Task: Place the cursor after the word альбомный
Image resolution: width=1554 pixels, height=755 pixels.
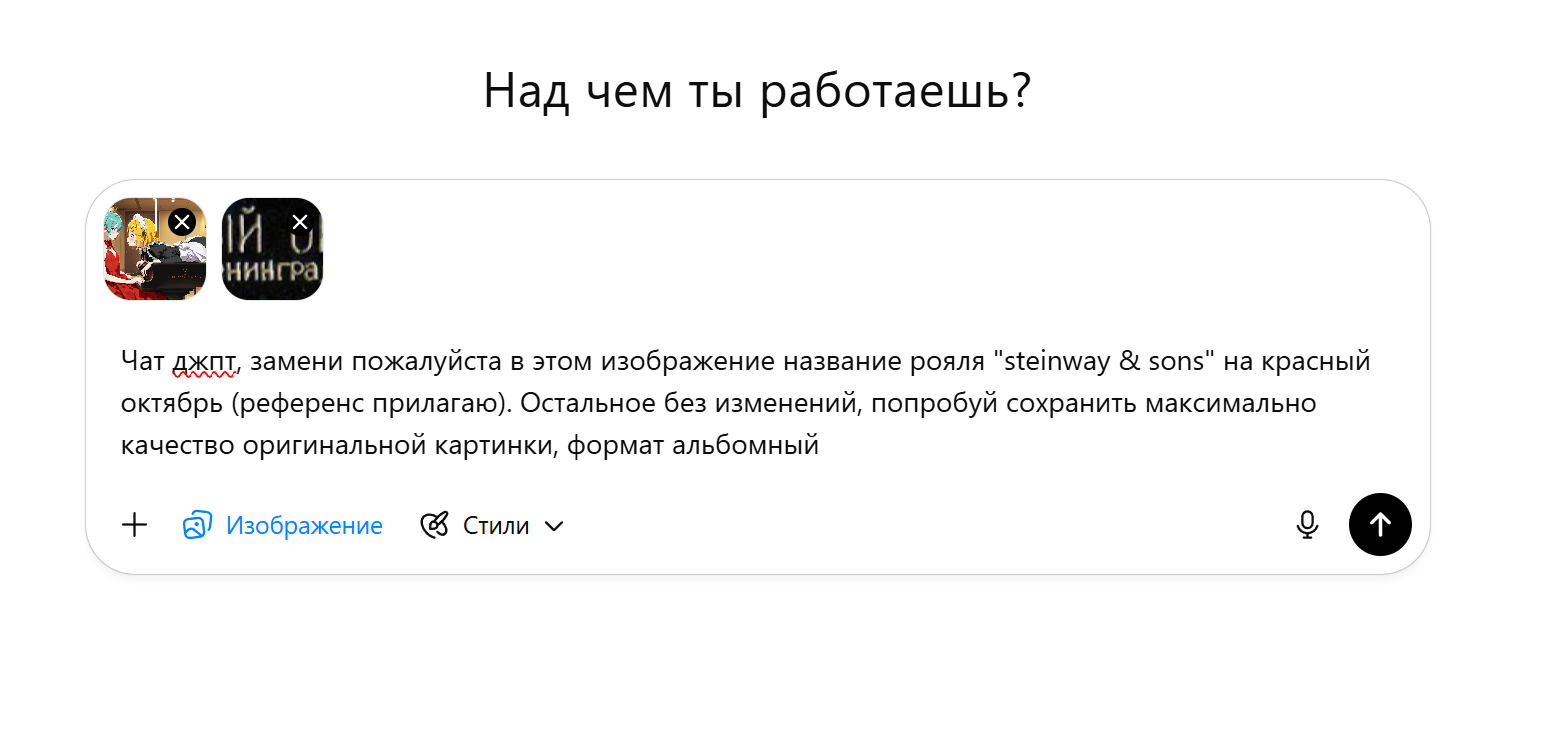Action: point(820,445)
